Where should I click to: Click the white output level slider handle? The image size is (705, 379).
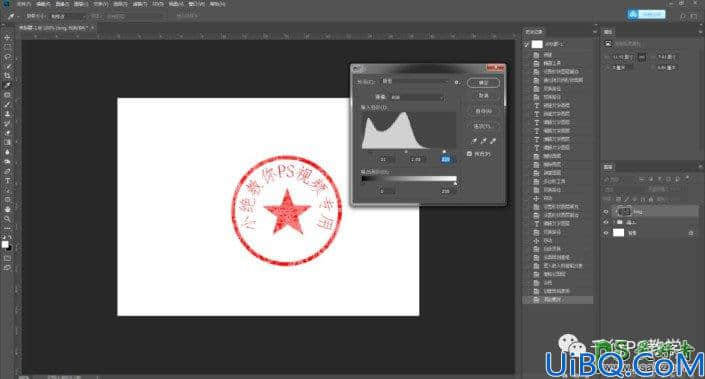(x=455, y=184)
